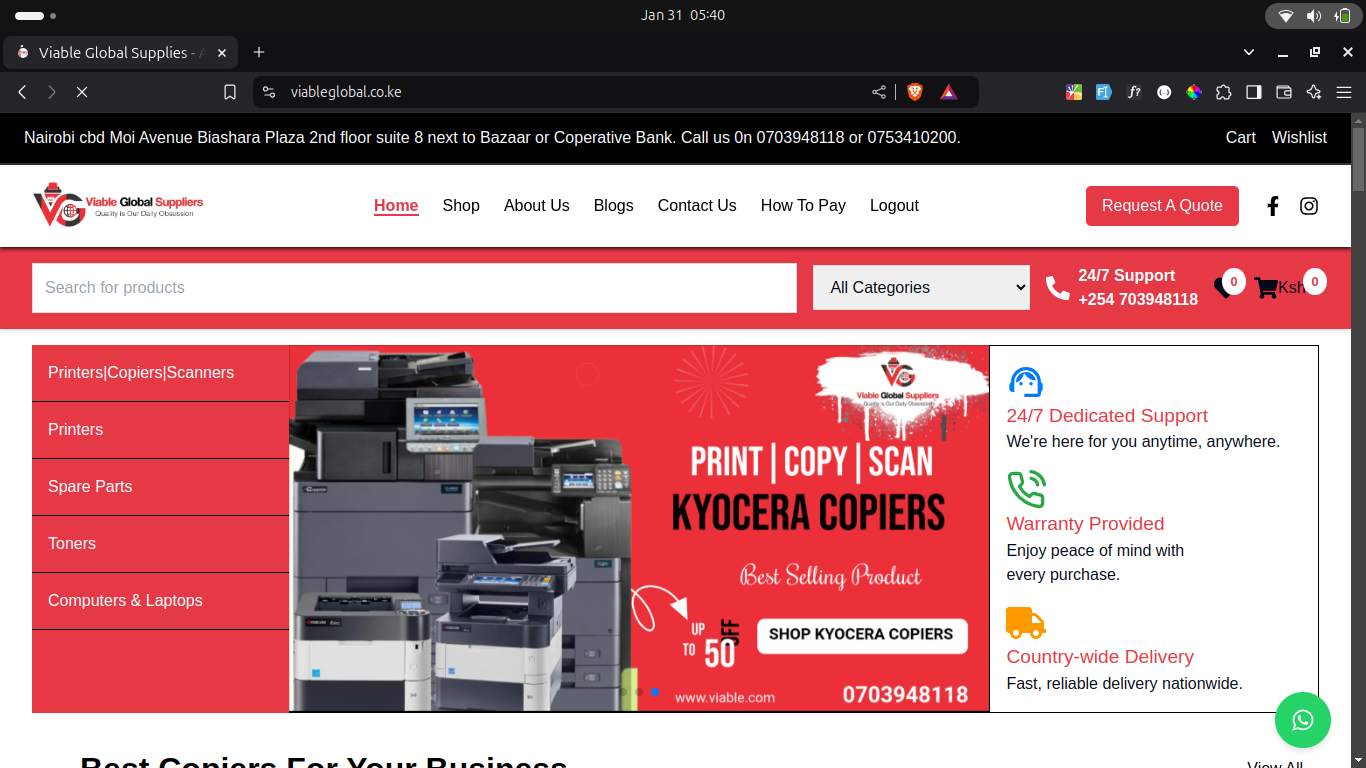This screenshot has width=1366, height=768.
Task: Open the shopping cart icon
Action: pos(1266,288)
